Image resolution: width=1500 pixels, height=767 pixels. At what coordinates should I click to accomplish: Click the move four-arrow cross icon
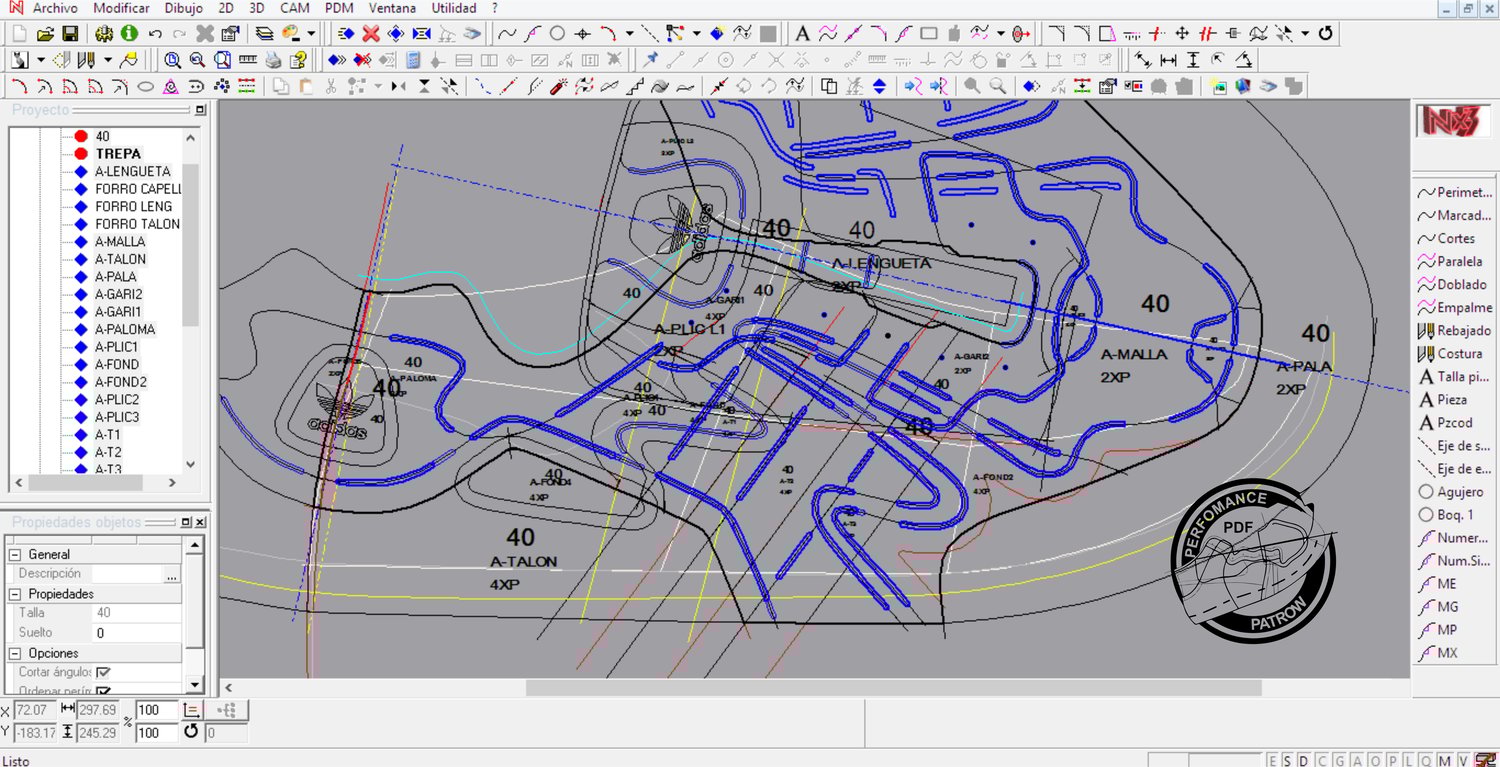coord(1182,33)
